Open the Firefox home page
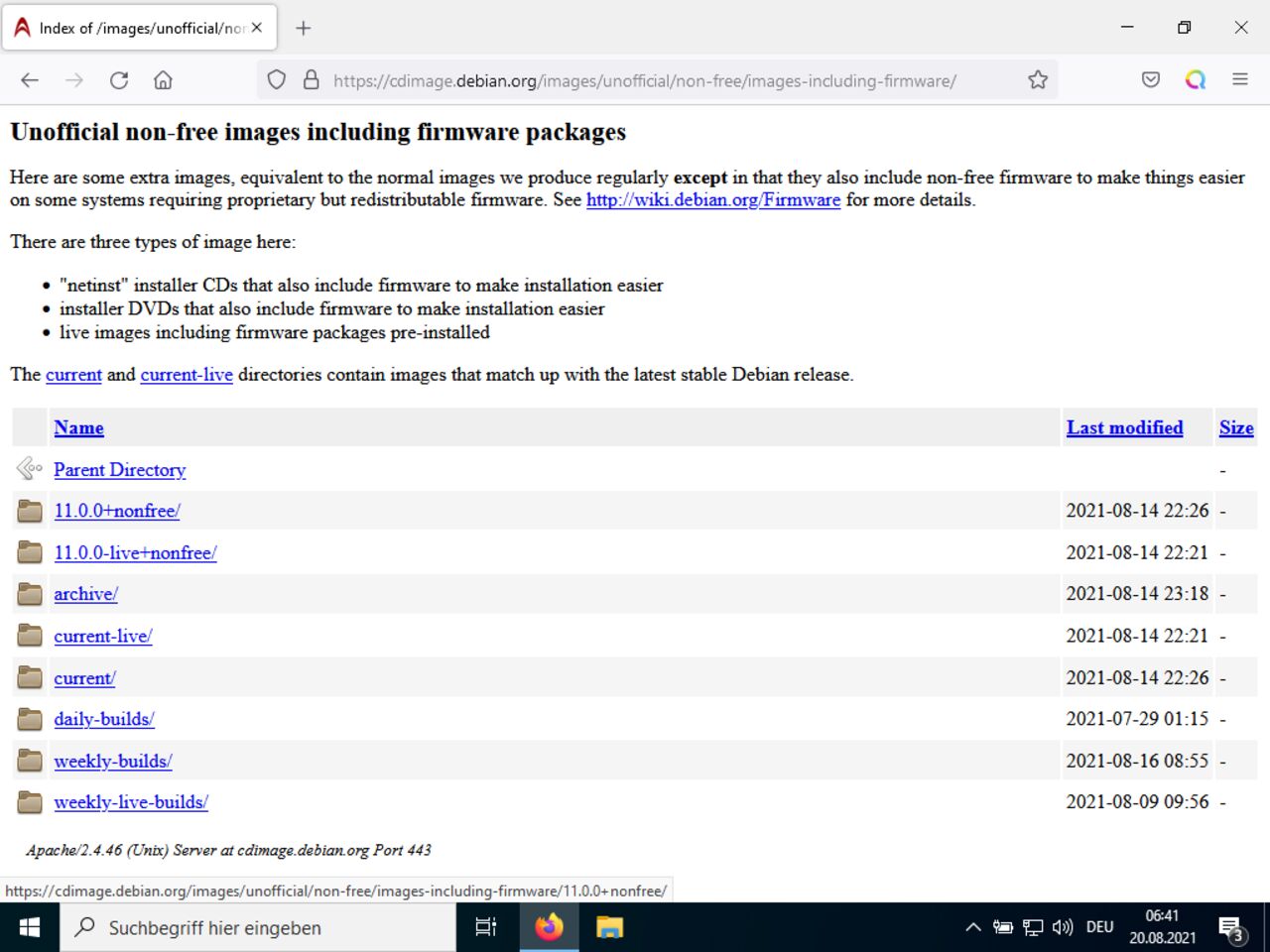 pyautogui.click(x=163, y=80)
